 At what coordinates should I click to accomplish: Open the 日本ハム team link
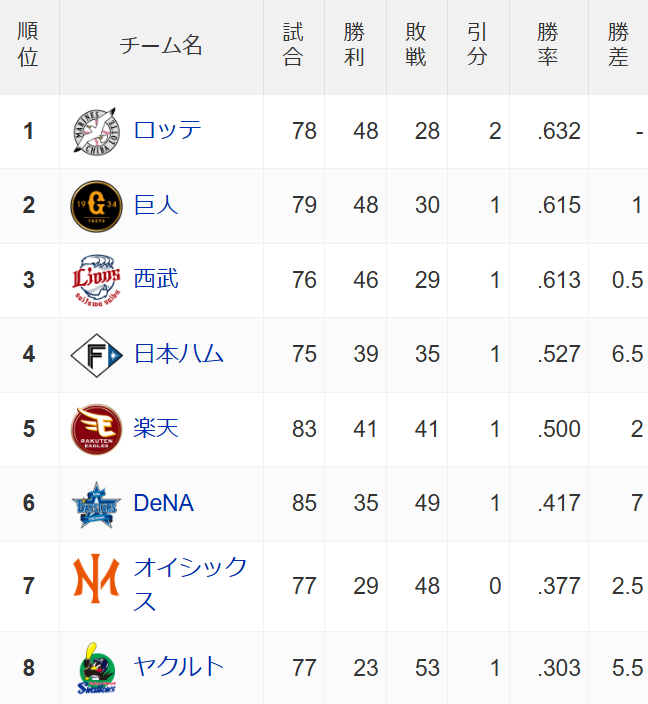[x=179, y=353]
